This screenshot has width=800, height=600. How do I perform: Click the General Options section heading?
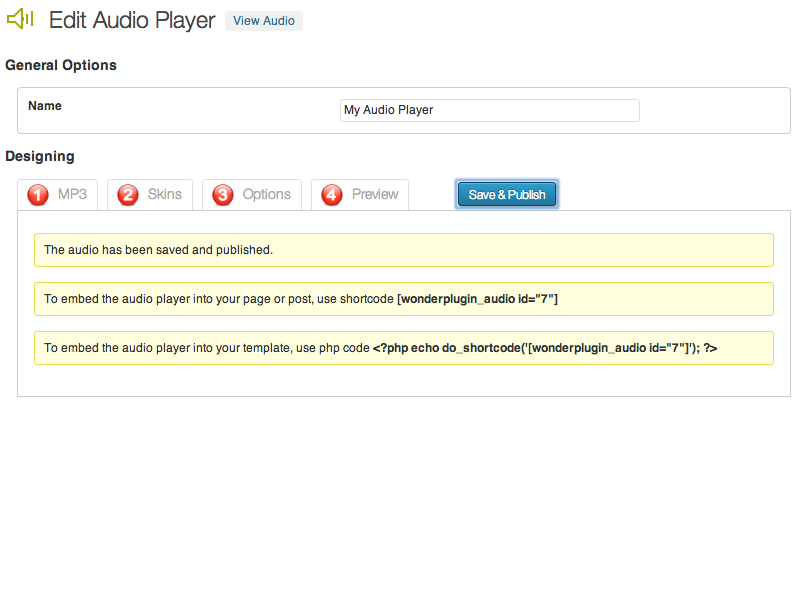[61, 65]
